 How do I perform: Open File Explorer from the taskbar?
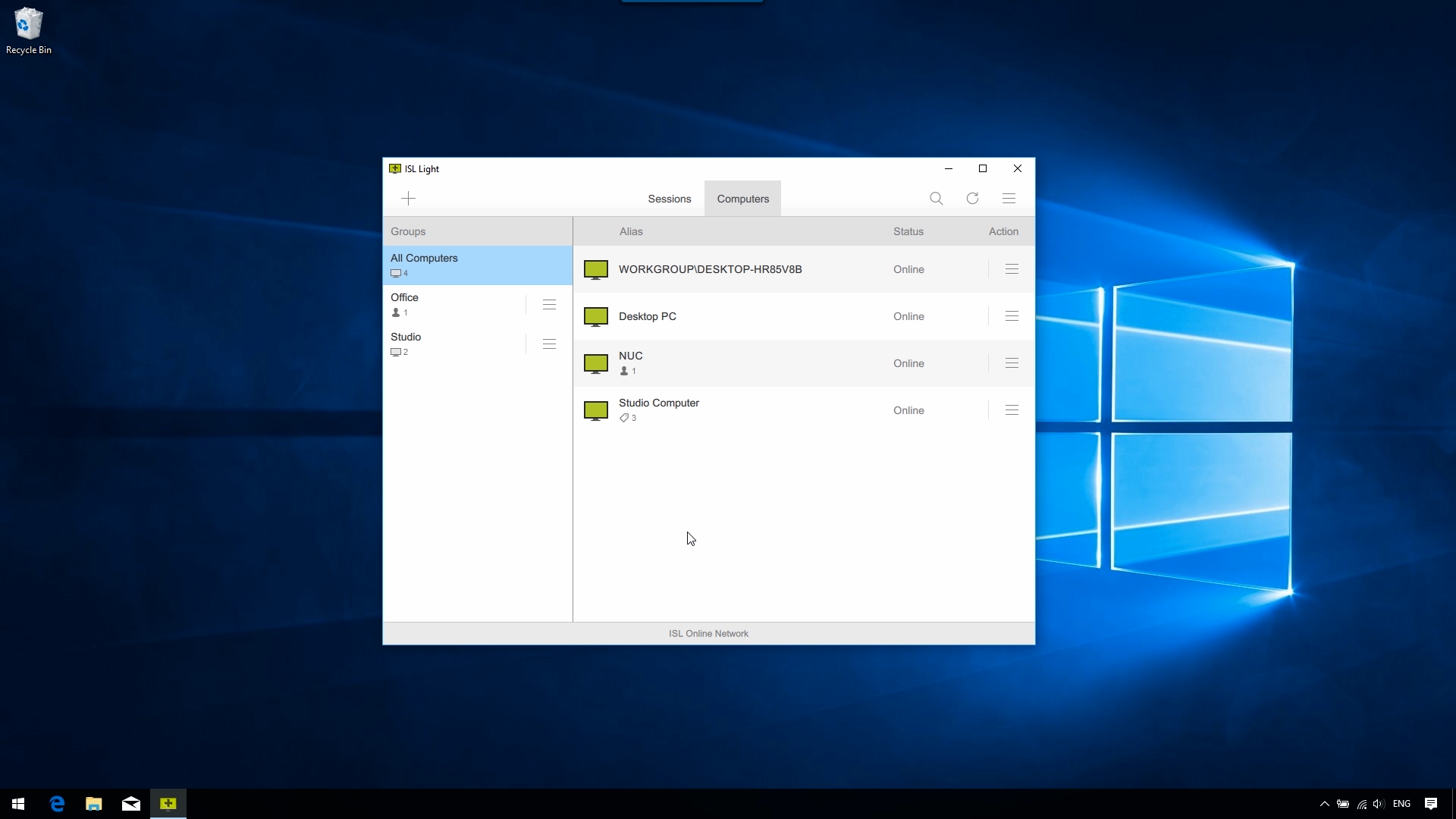point(94,804)
